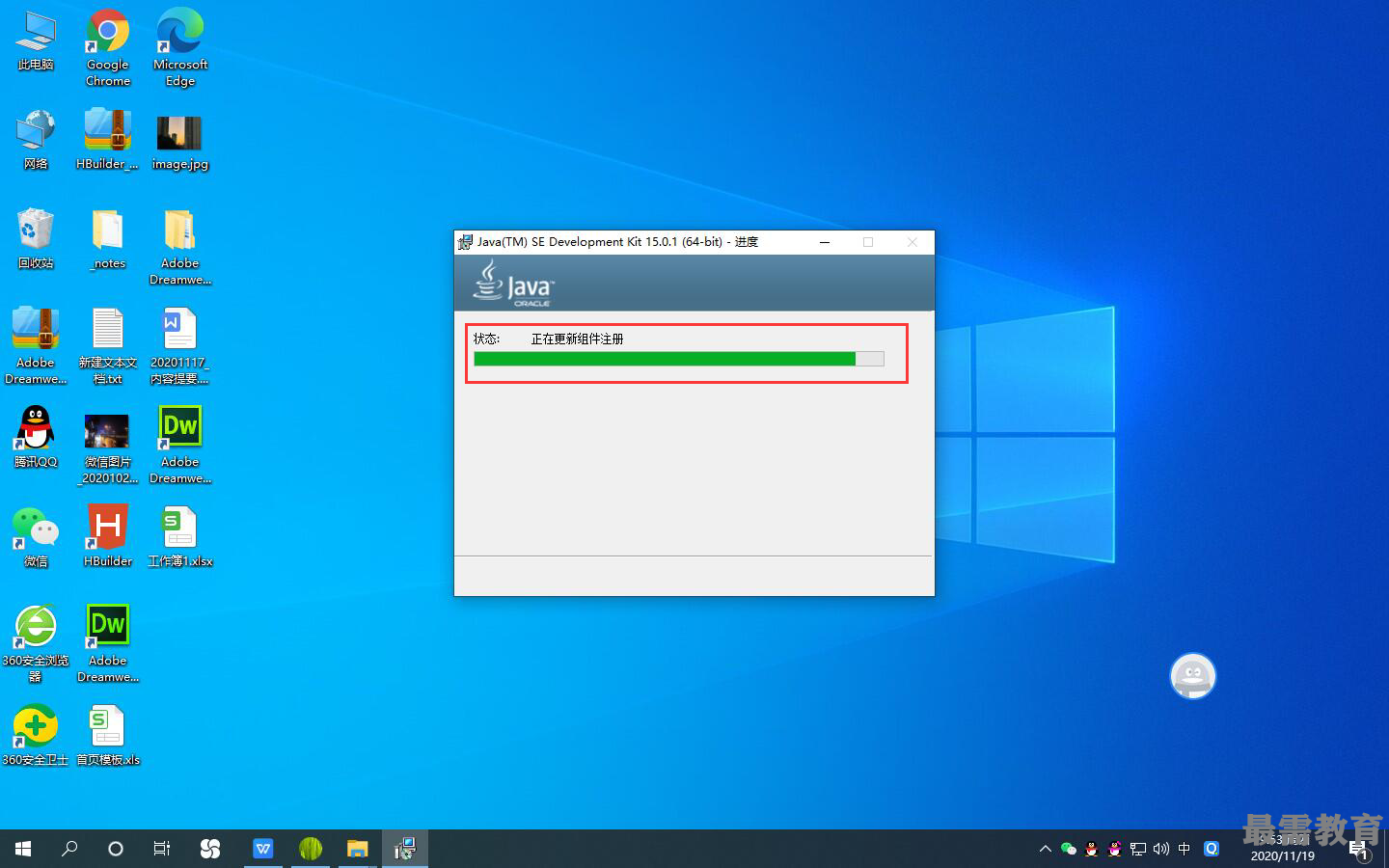Image resolution: width=1389 pixels, height=868 pixels.
Task: Click the floating assistant robot icon
Action: tap(1193, 675)
